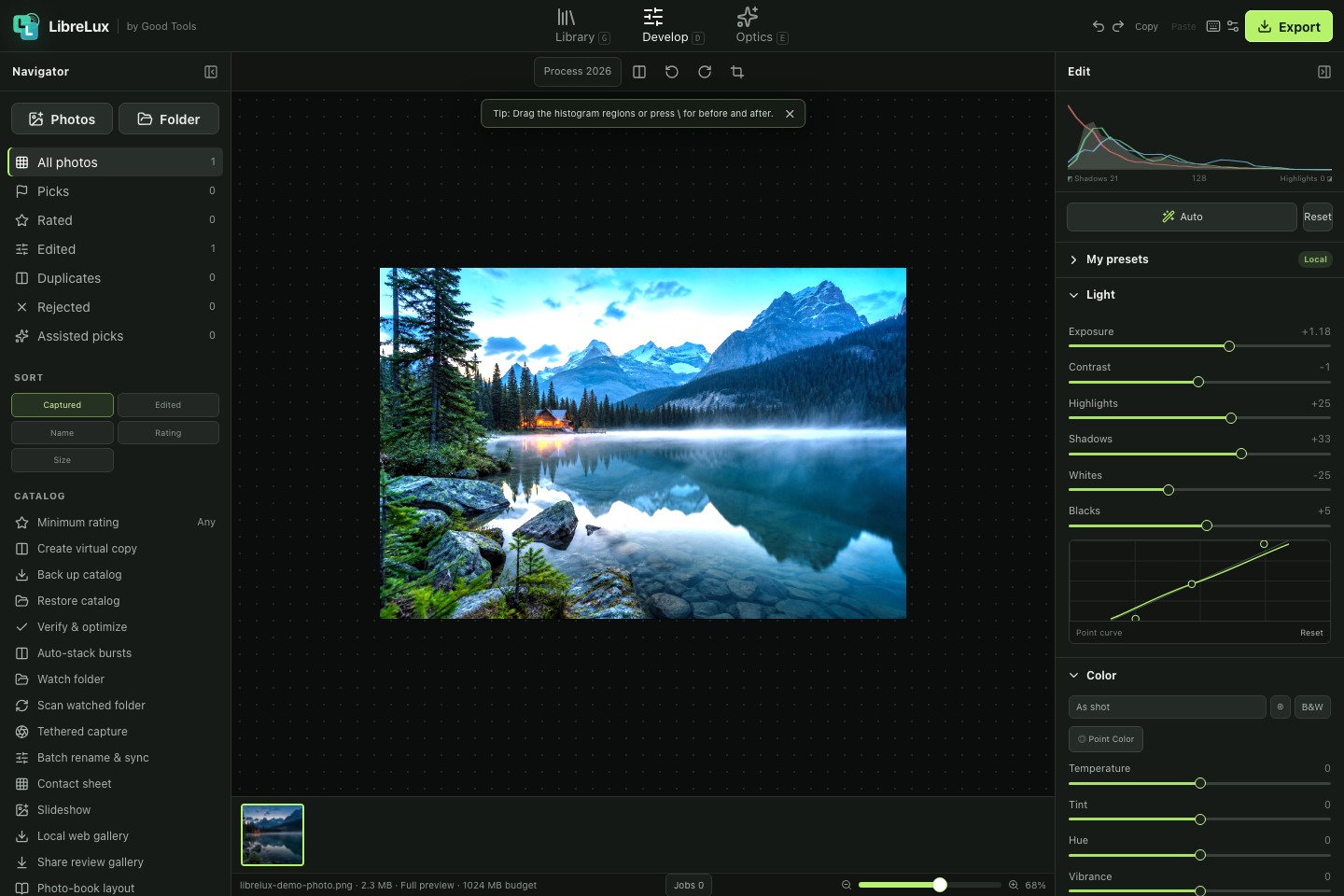
Task: Dismiss the histogram tip
Action: pos(790,114)
